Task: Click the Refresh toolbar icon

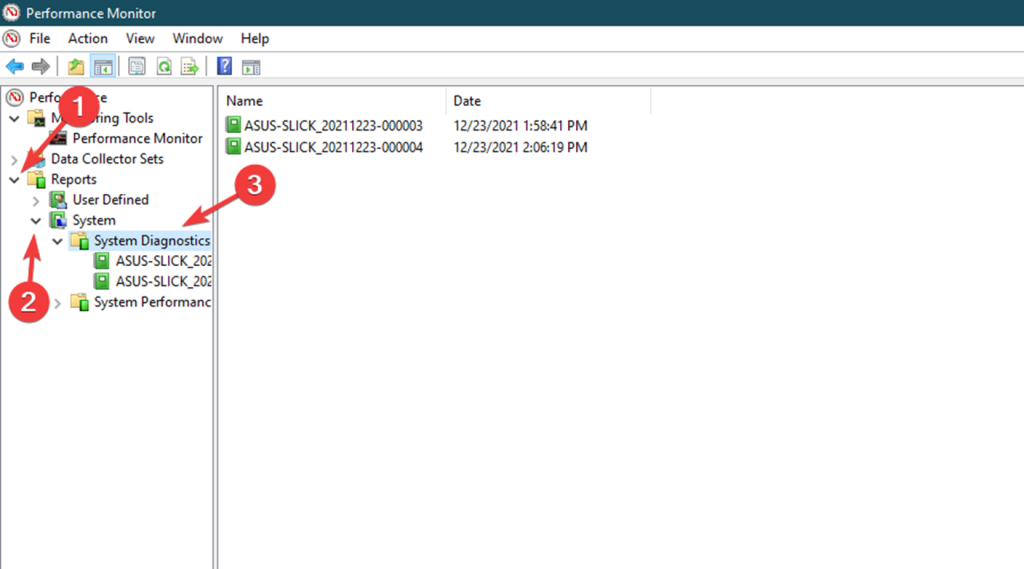Action: coord(163,67)
